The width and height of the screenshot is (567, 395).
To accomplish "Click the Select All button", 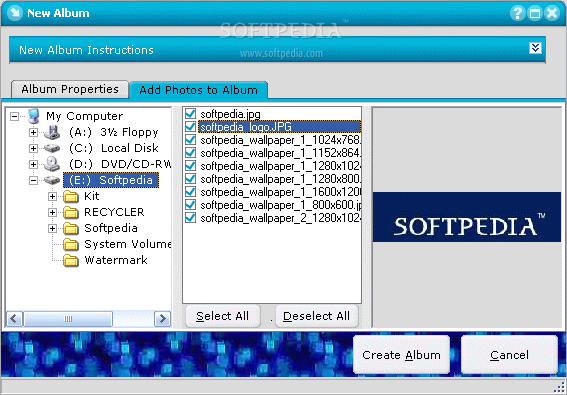I will [x=223, y=316].
